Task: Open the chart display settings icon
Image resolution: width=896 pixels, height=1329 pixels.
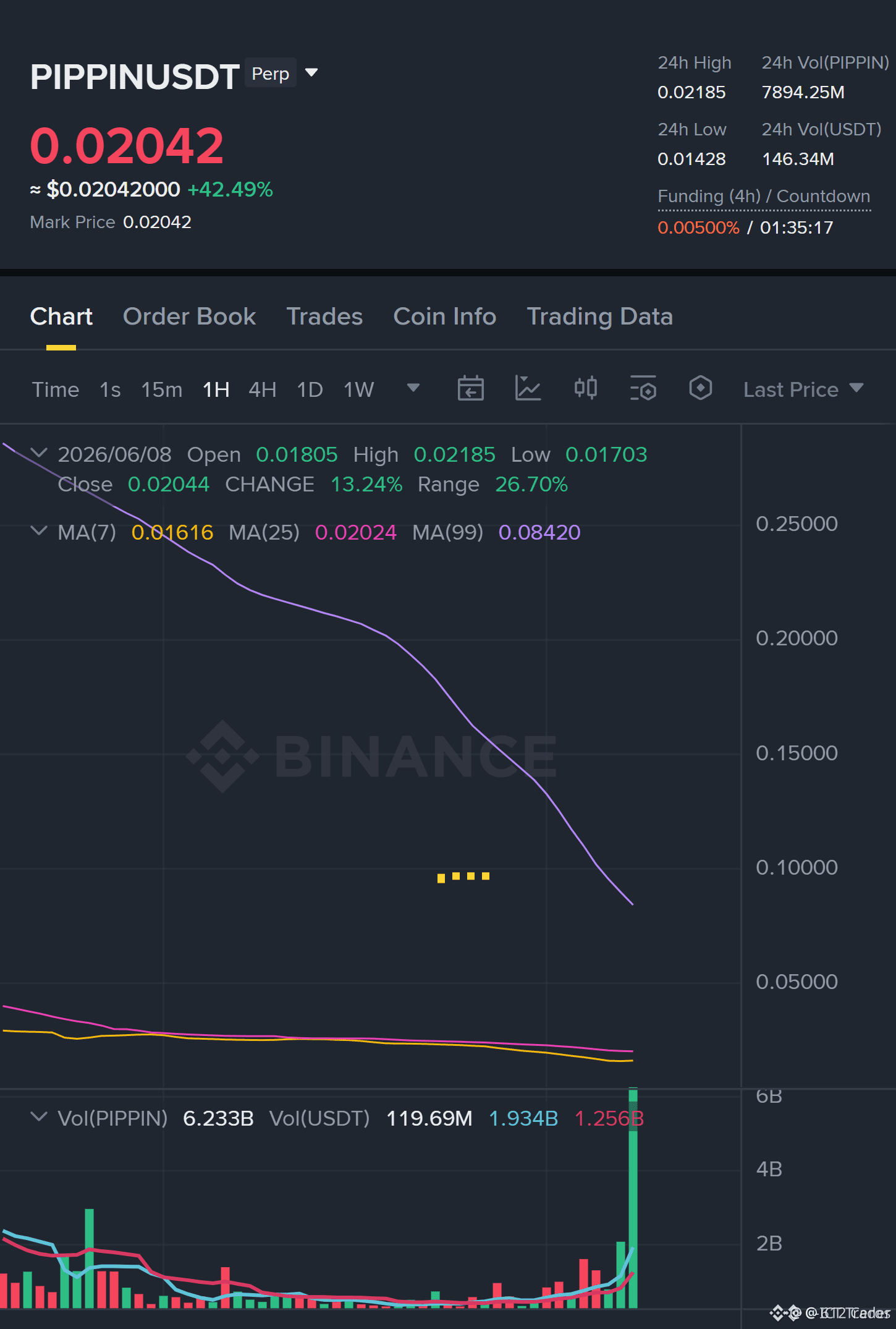Action: coord(643,389)
